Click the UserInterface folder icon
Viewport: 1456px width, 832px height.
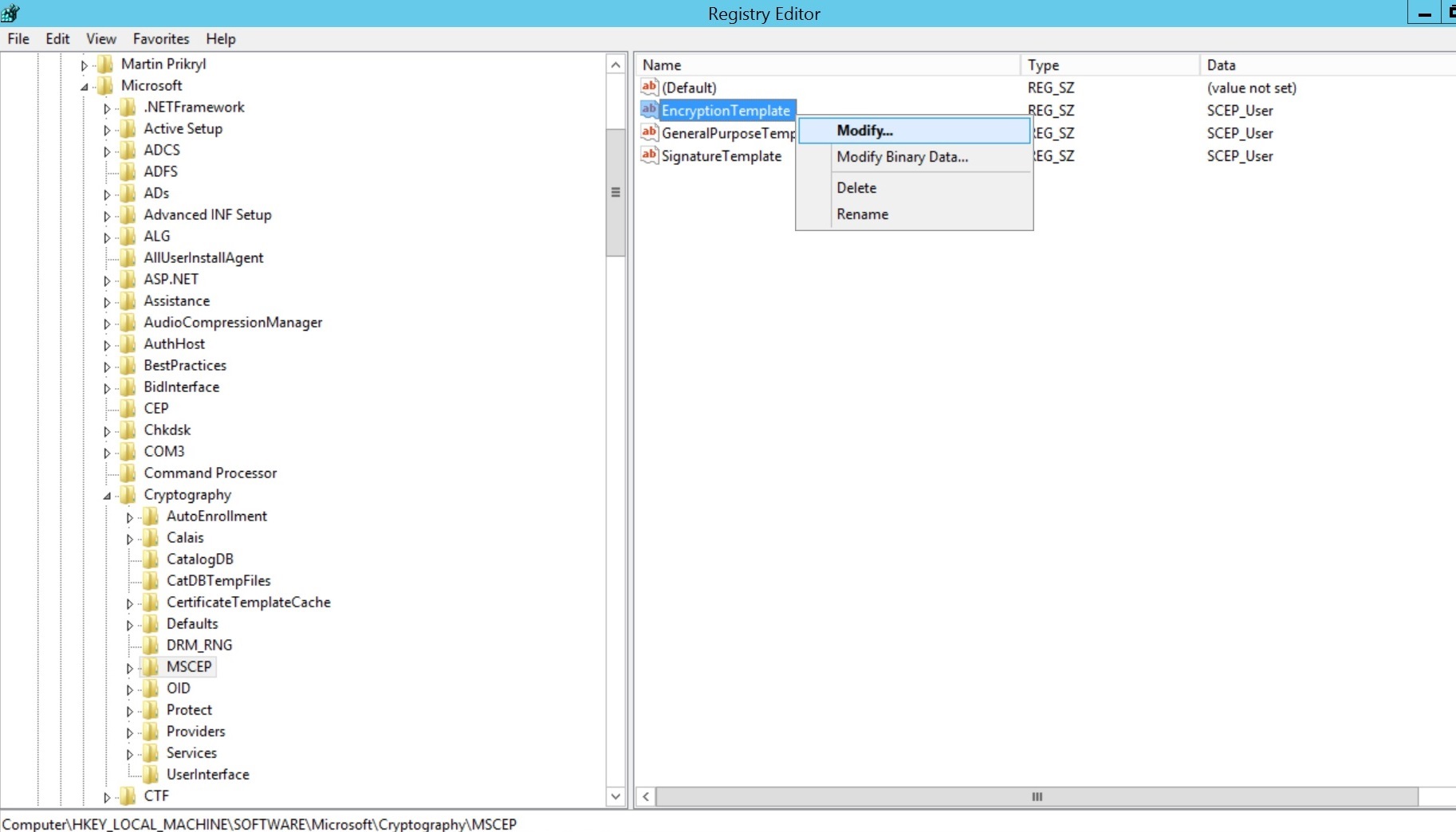coord(152,774)
